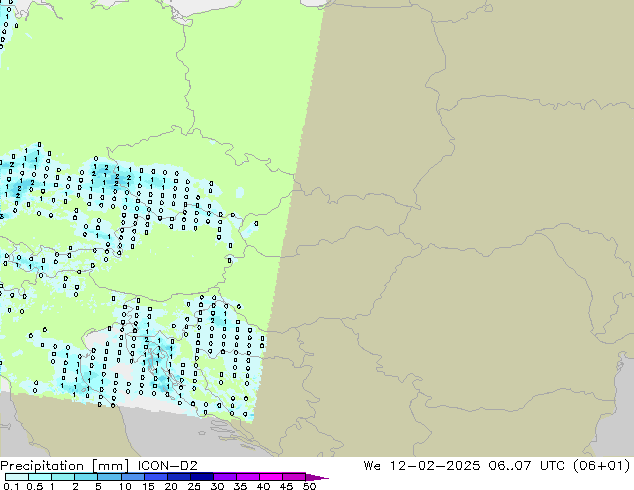This screenshot has height=490, width=634.
Task: Click the legend swatch between 1 and 2
Action: point(63,477)
